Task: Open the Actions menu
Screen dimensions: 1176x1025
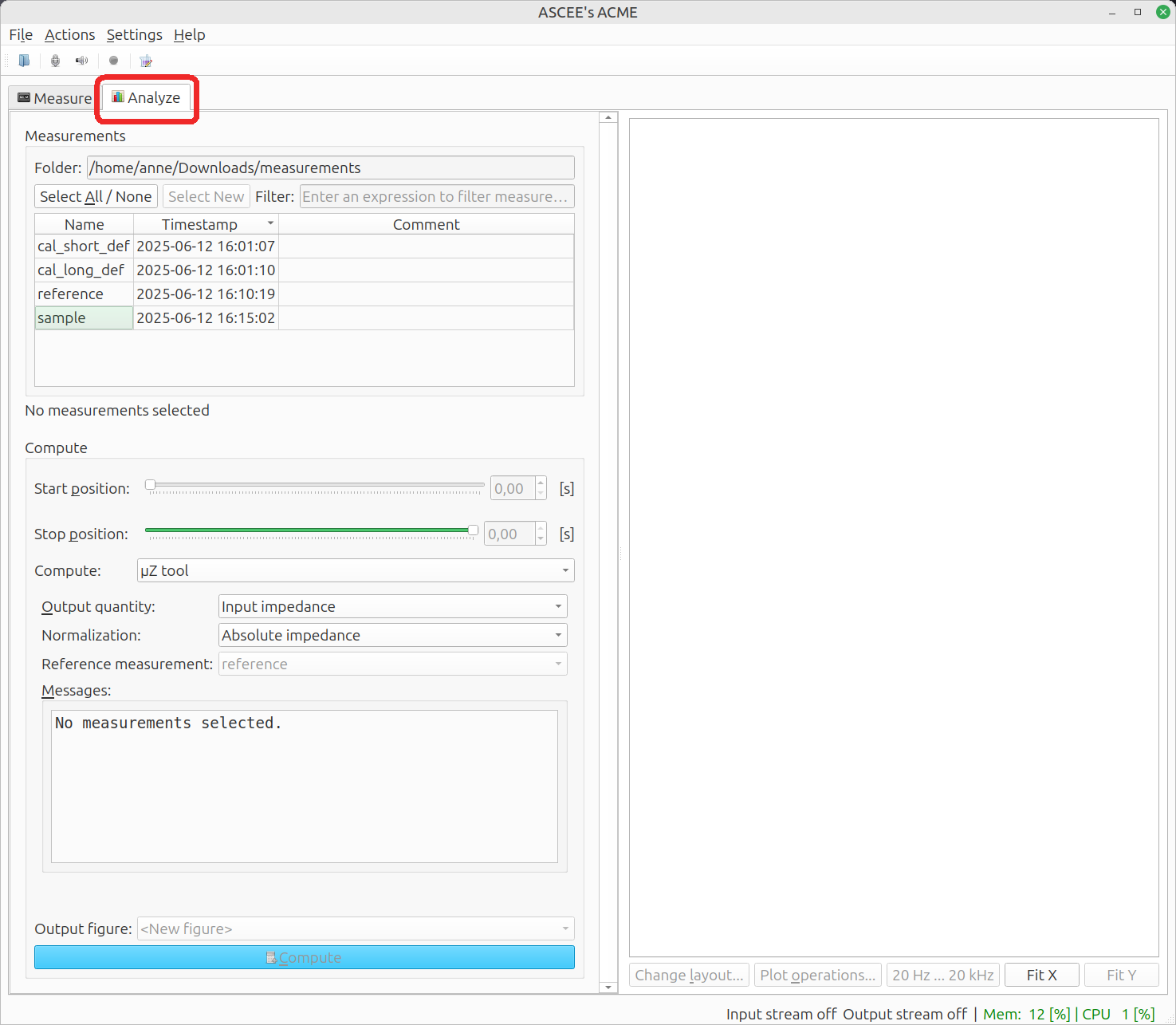Action: point(69,34)
